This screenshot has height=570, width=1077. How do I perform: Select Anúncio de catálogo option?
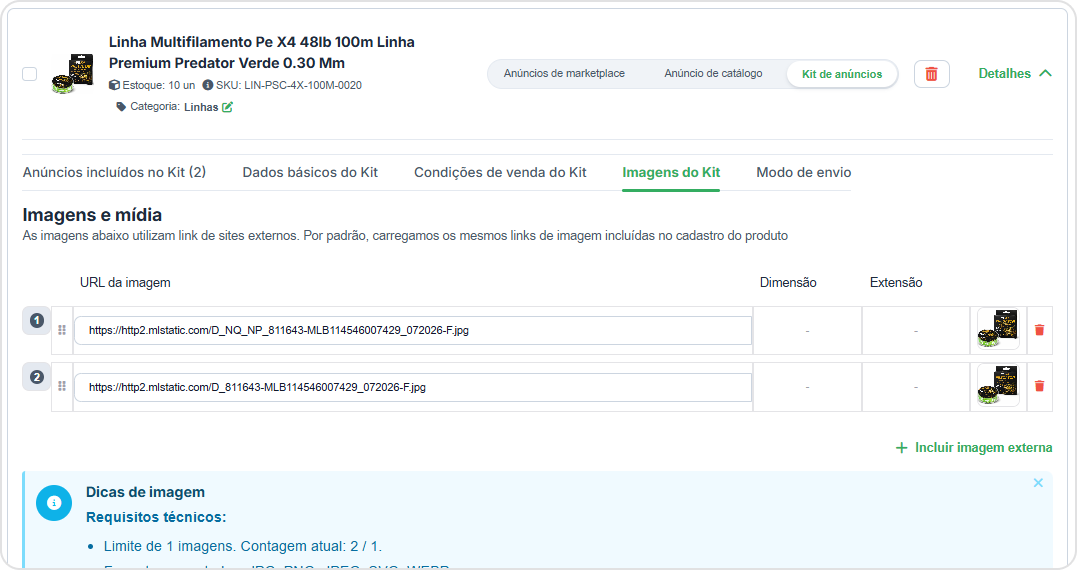(713, 73)
